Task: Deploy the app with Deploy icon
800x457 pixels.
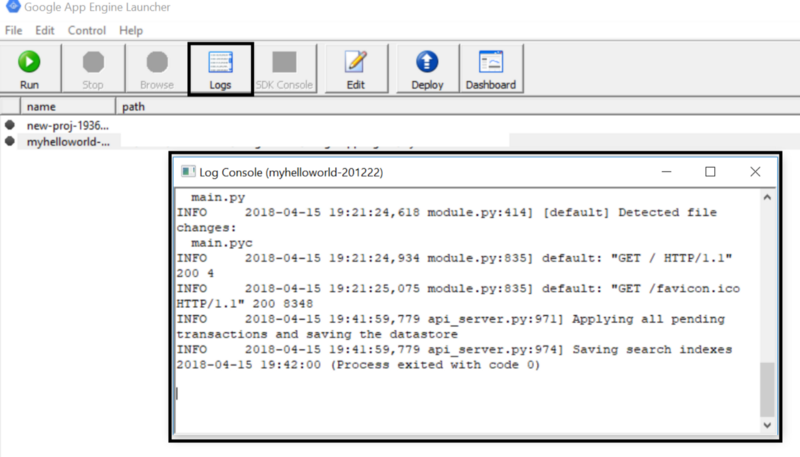Action: (x=427, y=62)
